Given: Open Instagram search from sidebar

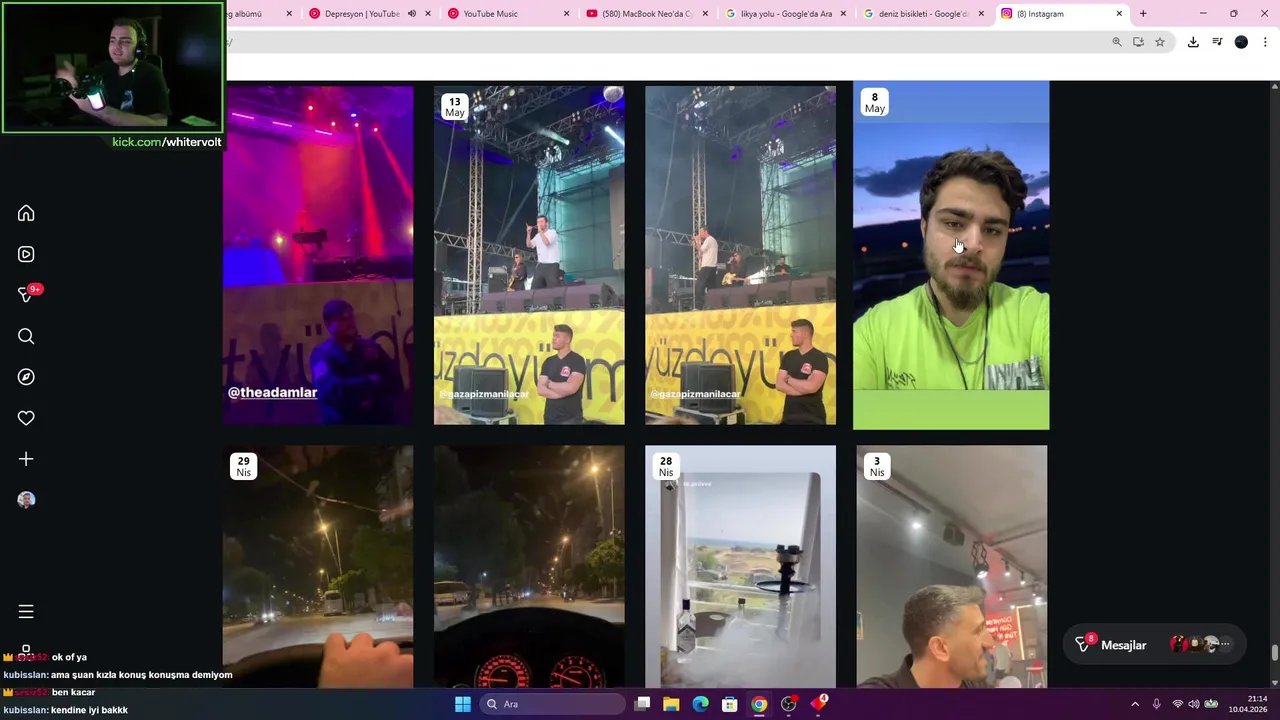Looking at the screenshot, I should [x=26, y=336].
